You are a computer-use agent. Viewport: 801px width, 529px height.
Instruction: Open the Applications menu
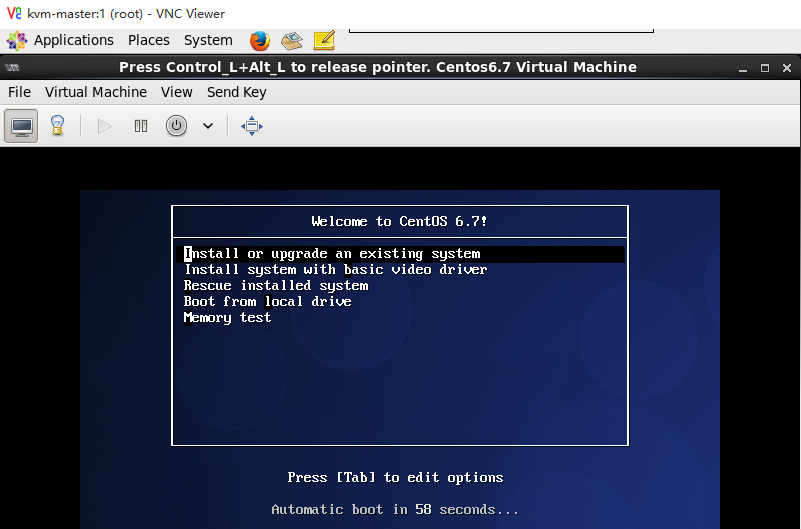[x=74, y=40]
